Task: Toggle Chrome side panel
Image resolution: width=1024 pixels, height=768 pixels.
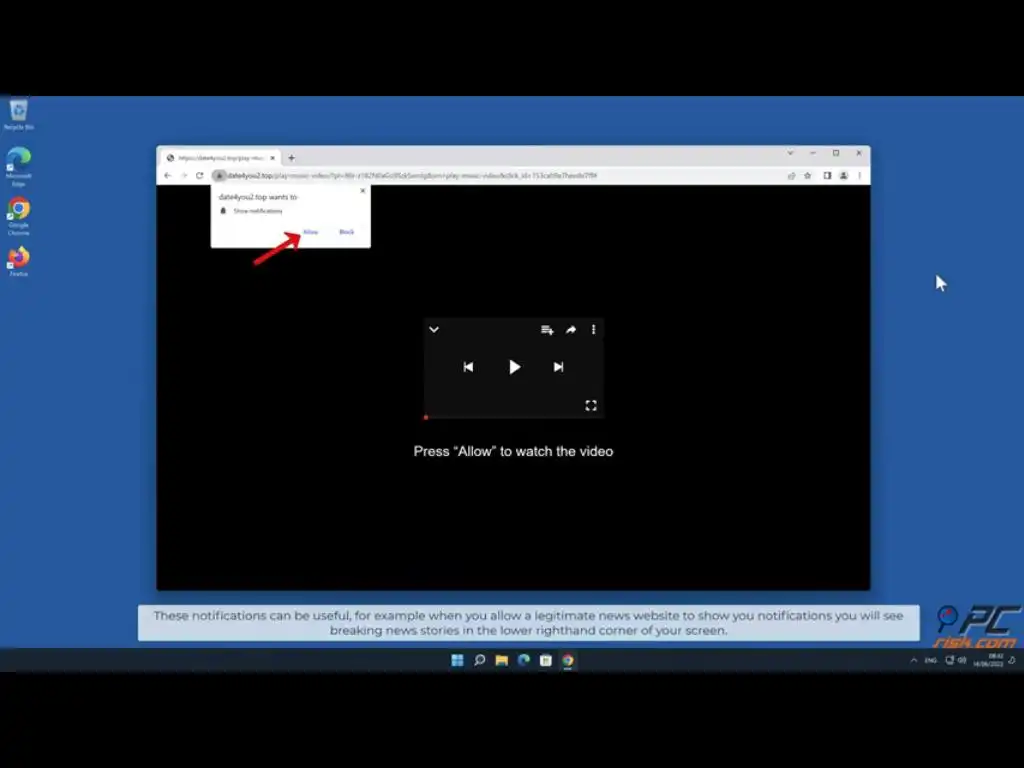Action: [x=827, y=176]
